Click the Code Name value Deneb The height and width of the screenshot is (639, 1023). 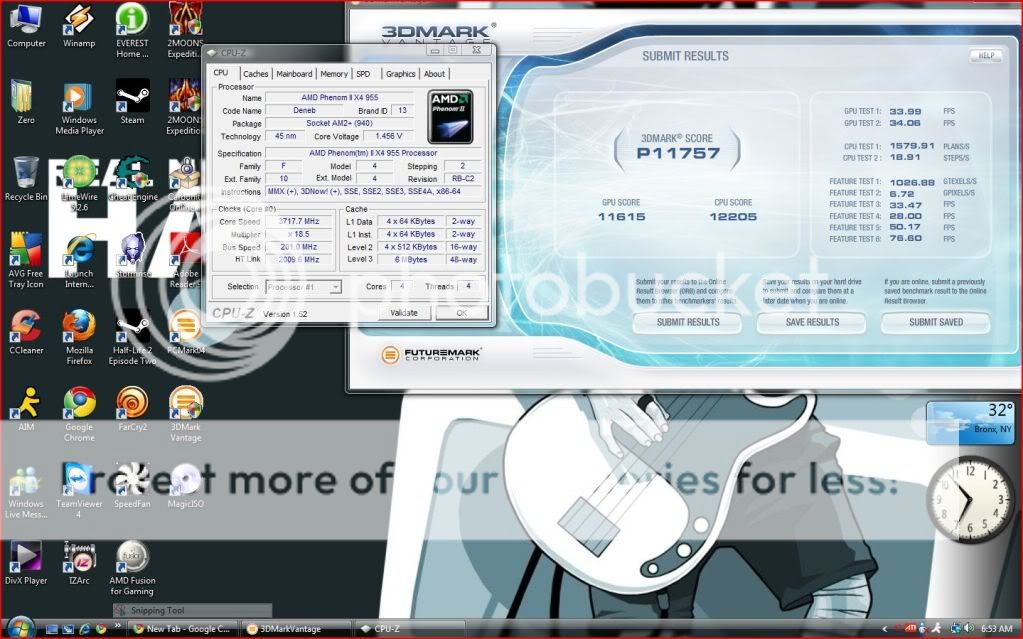click(305, 110)
